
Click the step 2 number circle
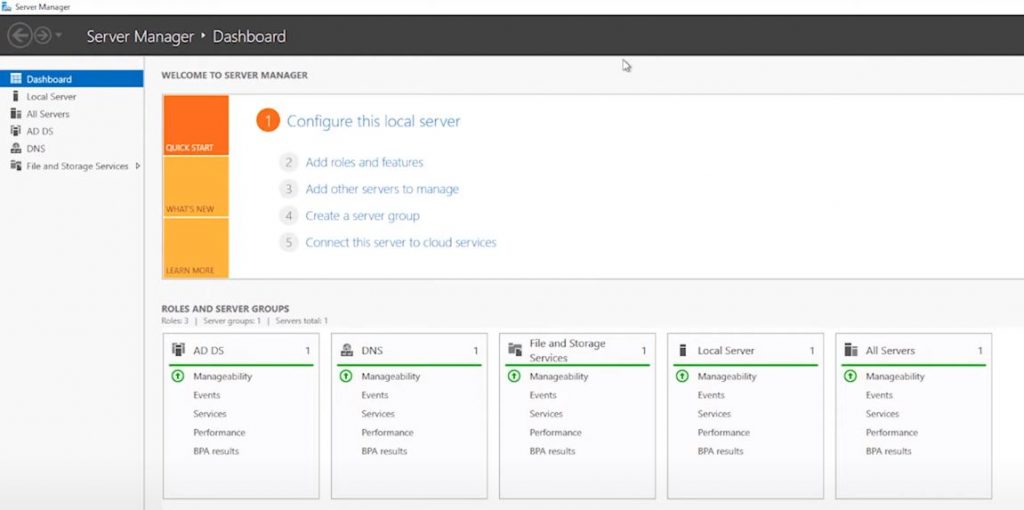click(289, 162)
